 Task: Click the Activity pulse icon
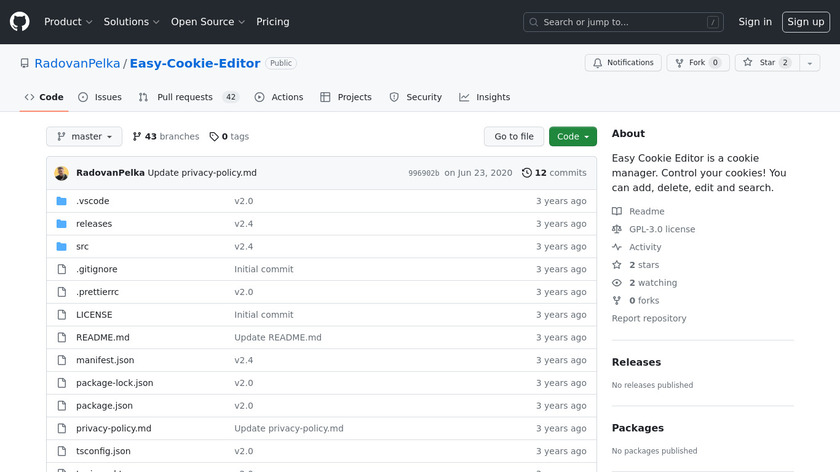(617, 247)
